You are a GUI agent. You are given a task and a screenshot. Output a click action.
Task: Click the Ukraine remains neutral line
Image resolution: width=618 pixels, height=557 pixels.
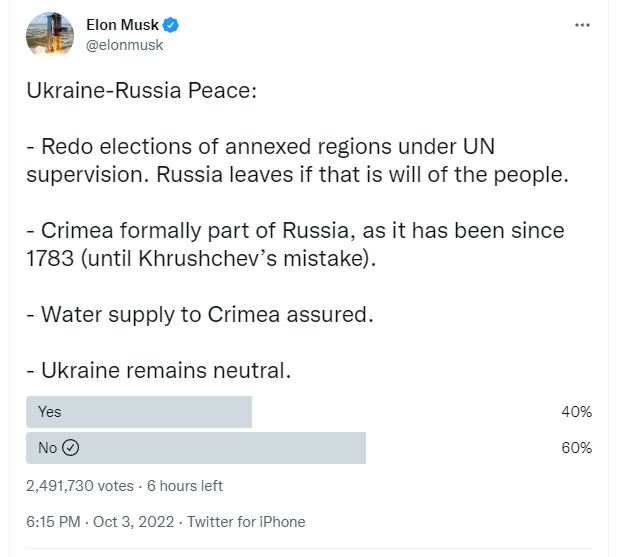pyautogui.click(x=158, y=371)
